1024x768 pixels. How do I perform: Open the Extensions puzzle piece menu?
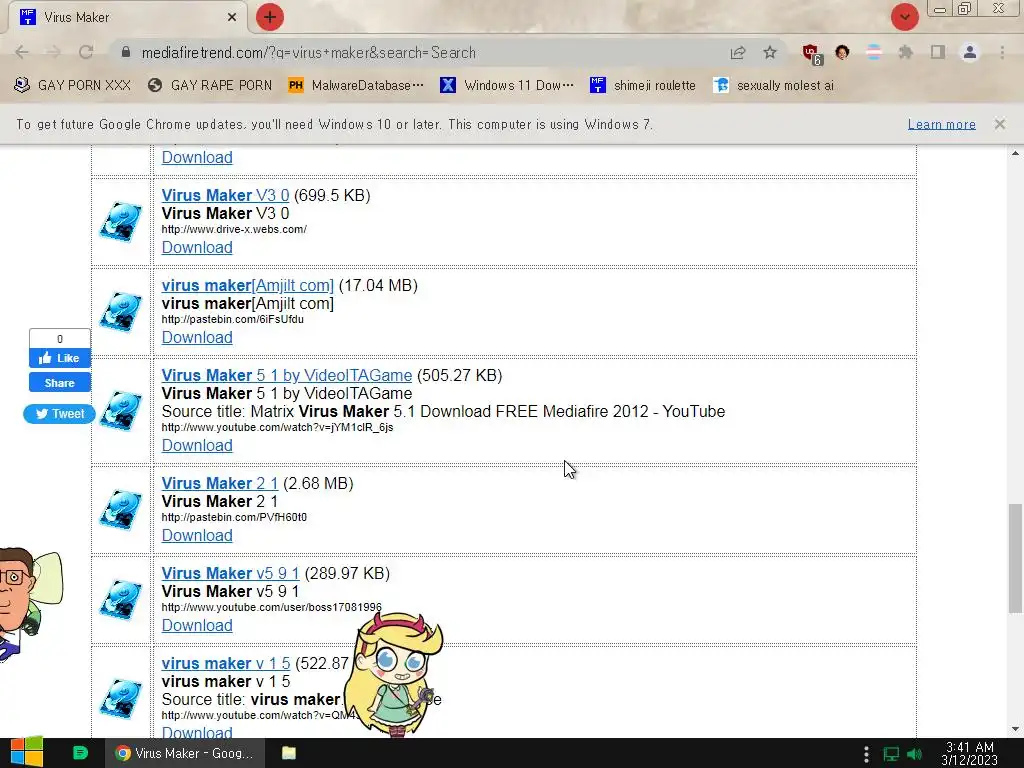[x=905, y=52]
